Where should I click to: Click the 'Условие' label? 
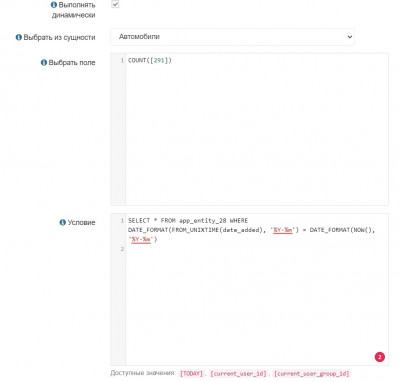[x=82, y=222]
